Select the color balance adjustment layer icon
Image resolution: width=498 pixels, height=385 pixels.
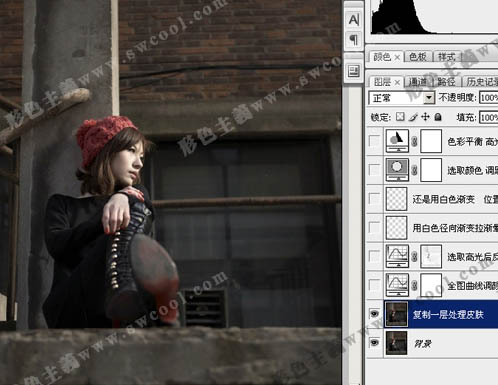(x=397, y=141)
